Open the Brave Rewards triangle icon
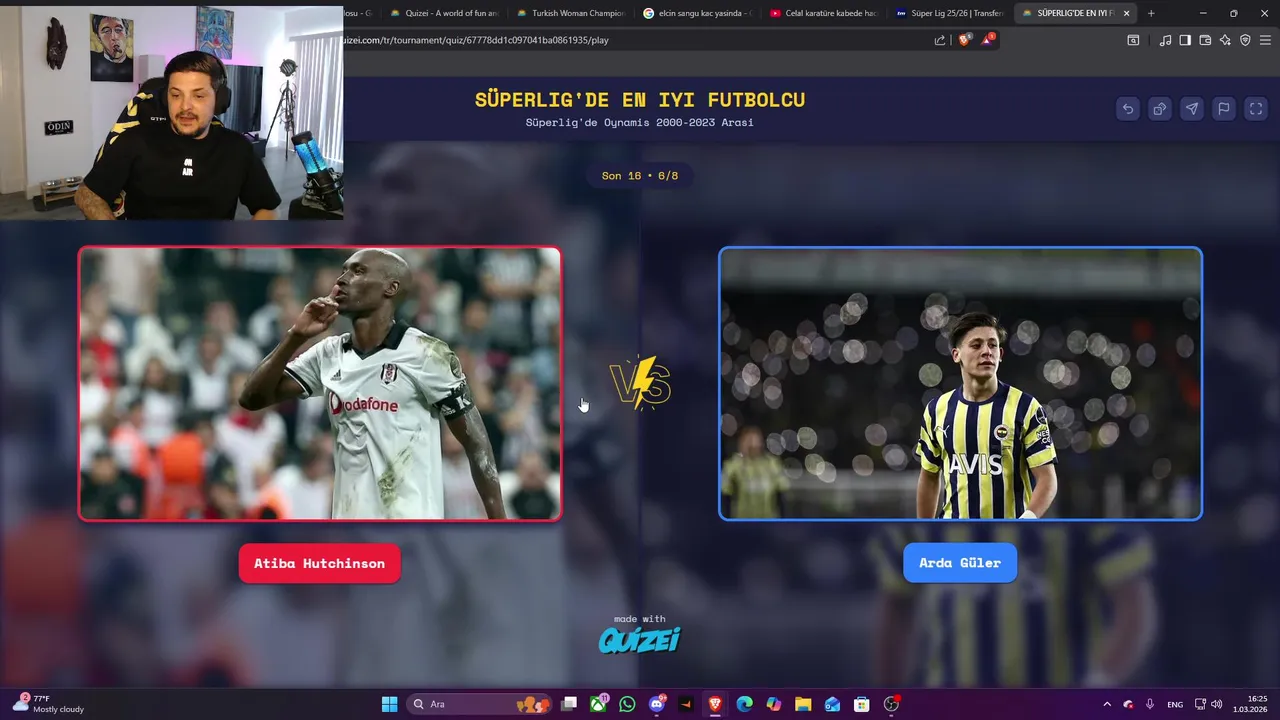 pos(987,40)
